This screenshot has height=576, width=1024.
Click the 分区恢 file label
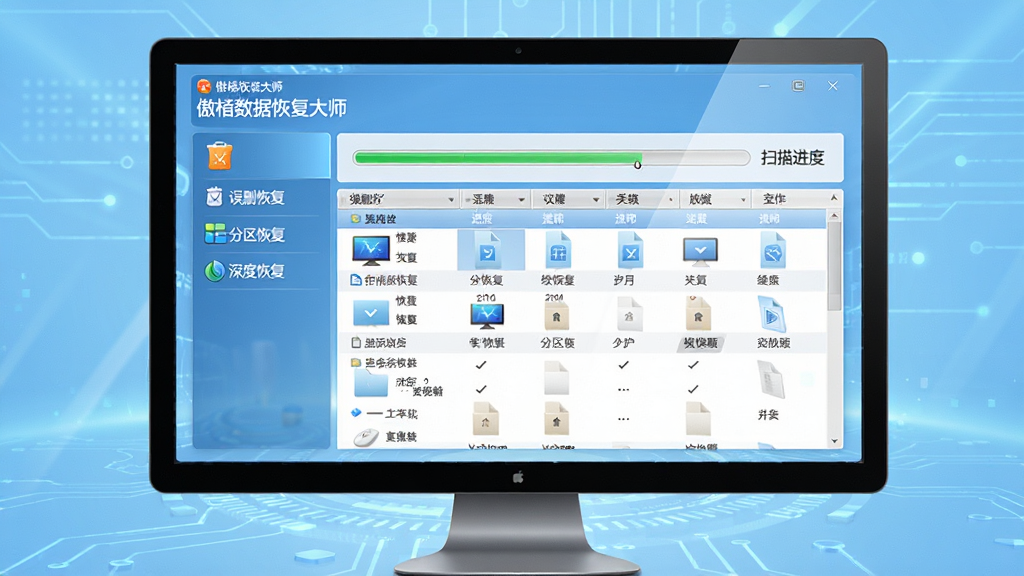coord(557,343)
